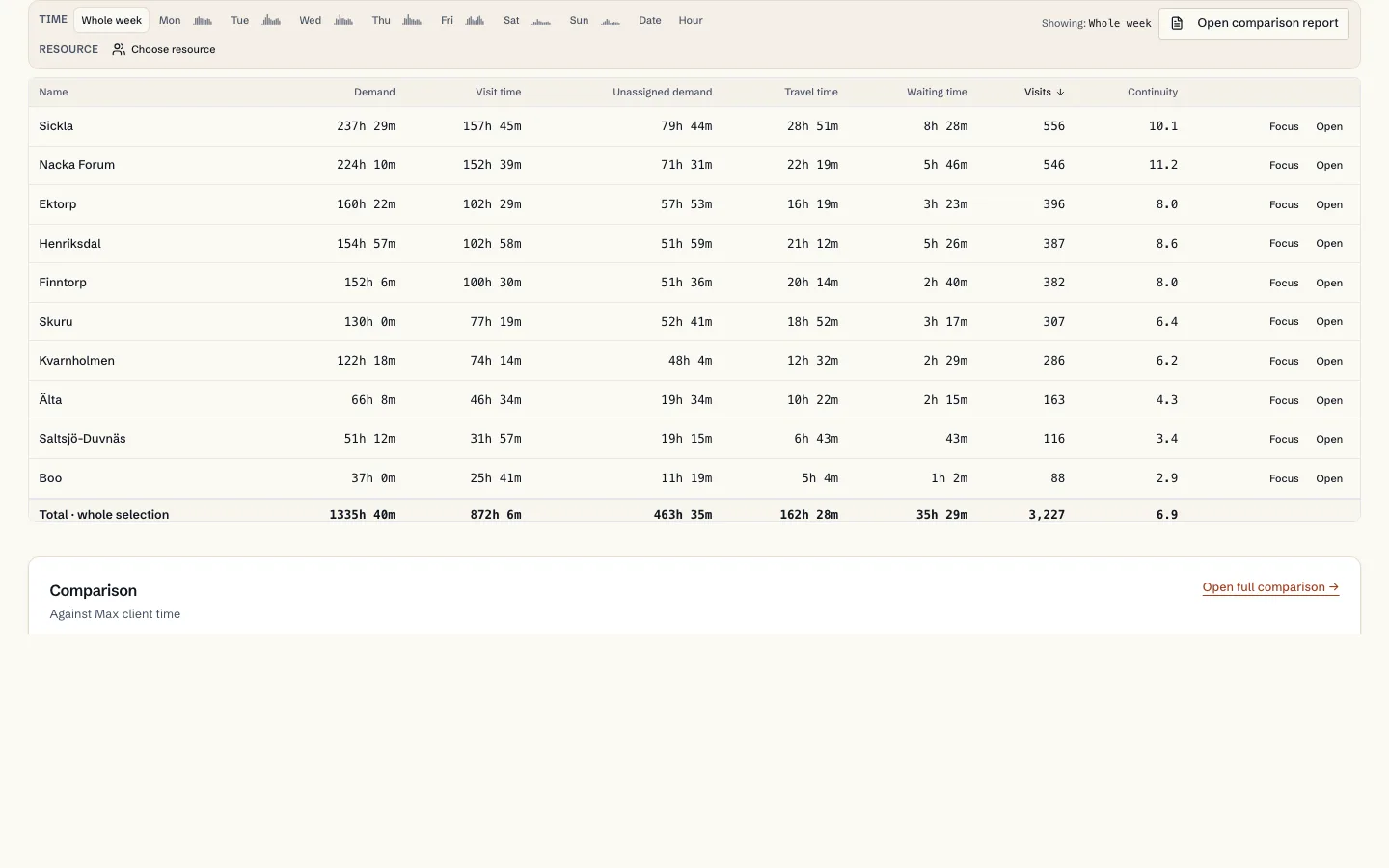Open the Boo row
The image size is (1389, 868).
click(1329, 478)
